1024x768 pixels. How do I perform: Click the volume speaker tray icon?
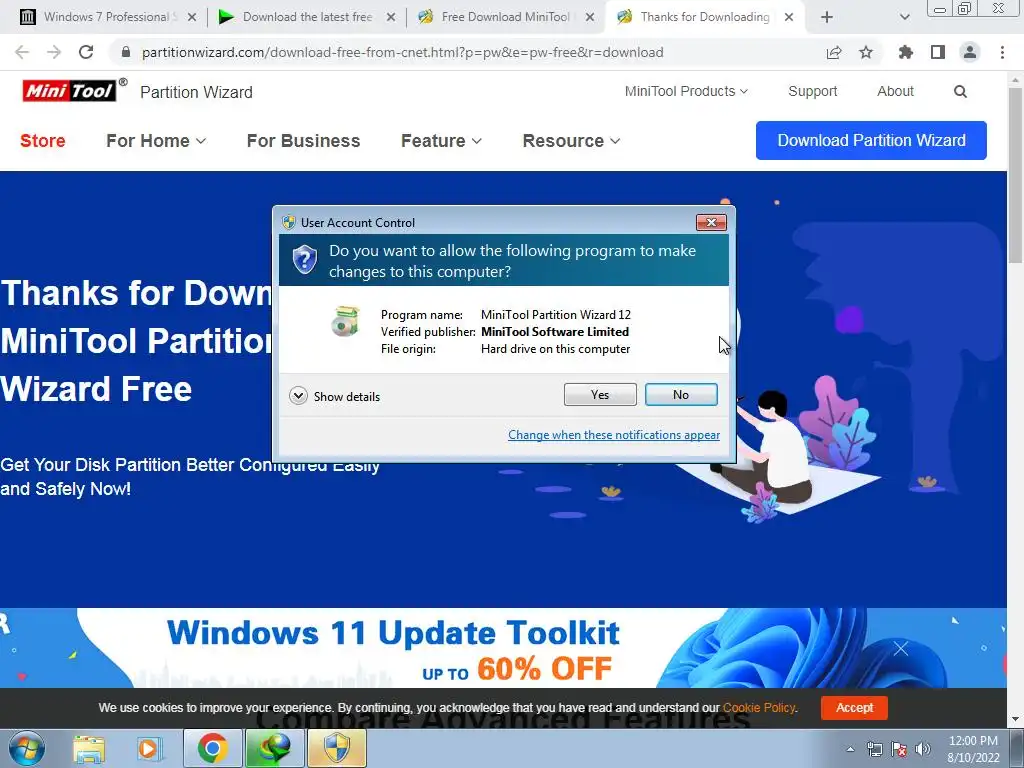[x=923, y=749]
